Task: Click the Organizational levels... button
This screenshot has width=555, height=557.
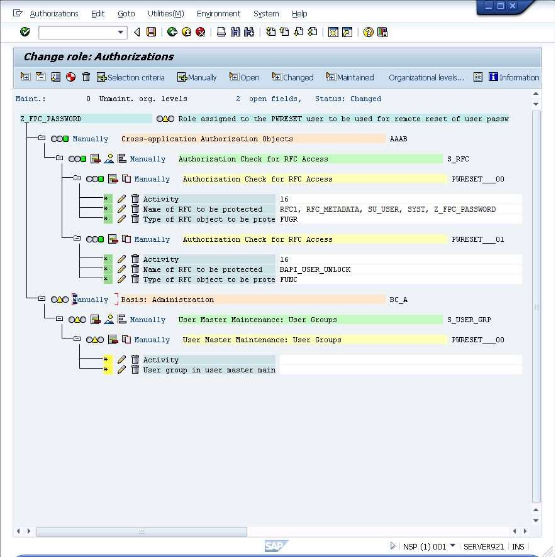Action: (x=426, y=77)
